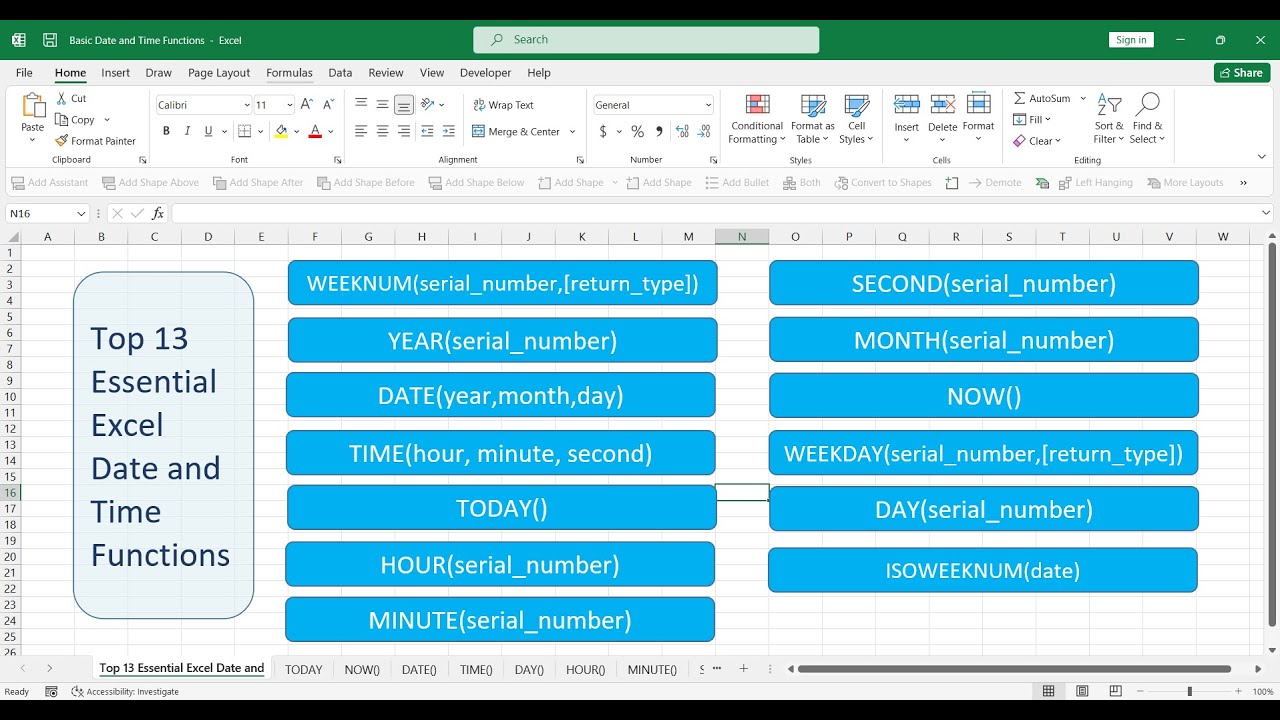The width and height of the screenshot is (1280, 720).
Task: Decrease decimal places icon
Action: [704, 131]
